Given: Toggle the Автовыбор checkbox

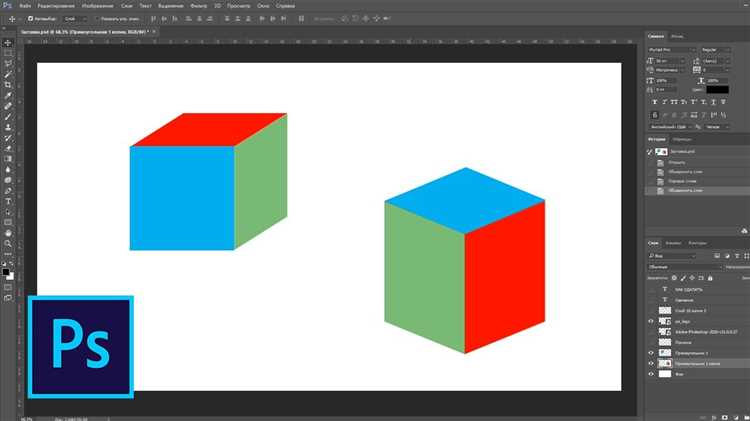Looking at the screenshot, I should point(30,19).
